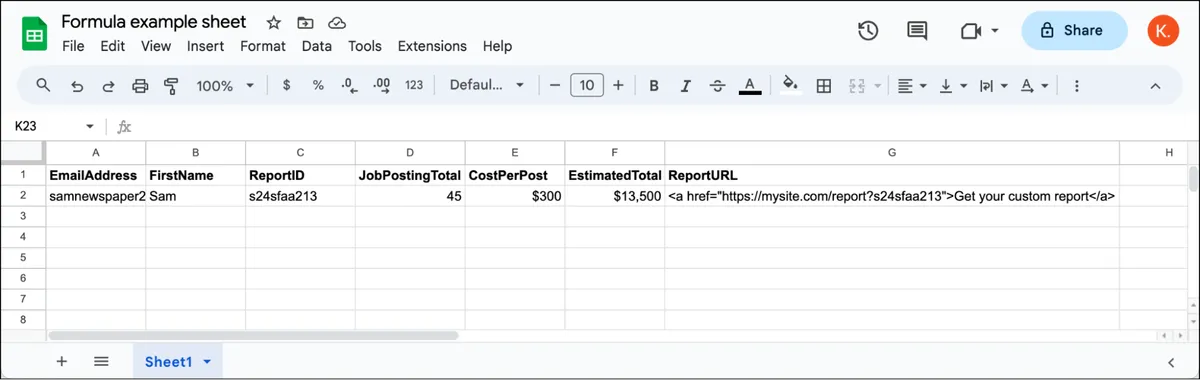
Task: Select the Sheet1 tab
Action: pos(178,361)
